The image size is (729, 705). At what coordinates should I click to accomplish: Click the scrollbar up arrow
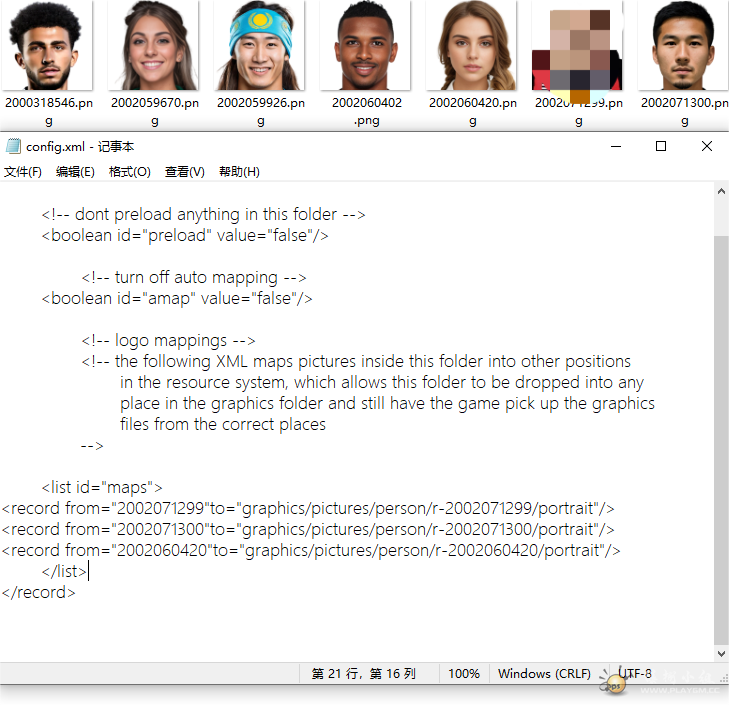[720, 191]
